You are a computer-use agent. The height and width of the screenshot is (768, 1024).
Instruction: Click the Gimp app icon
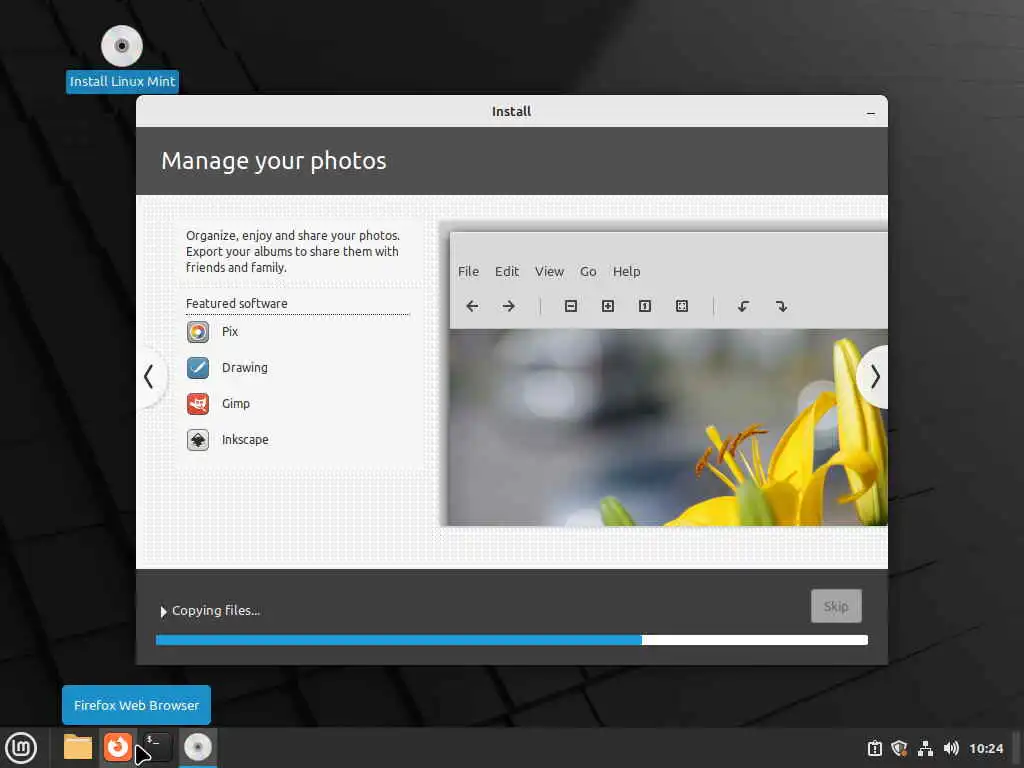(198, 404)
